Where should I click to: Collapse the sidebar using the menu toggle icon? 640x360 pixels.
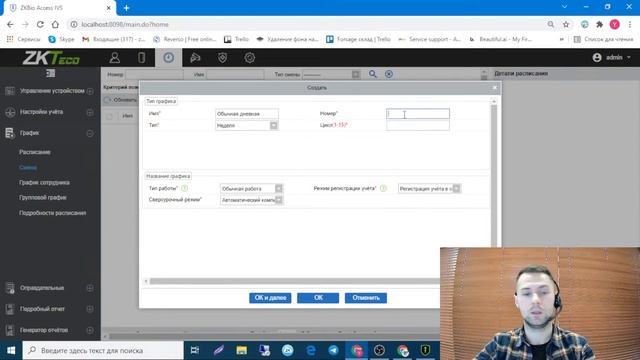(51, 73)
